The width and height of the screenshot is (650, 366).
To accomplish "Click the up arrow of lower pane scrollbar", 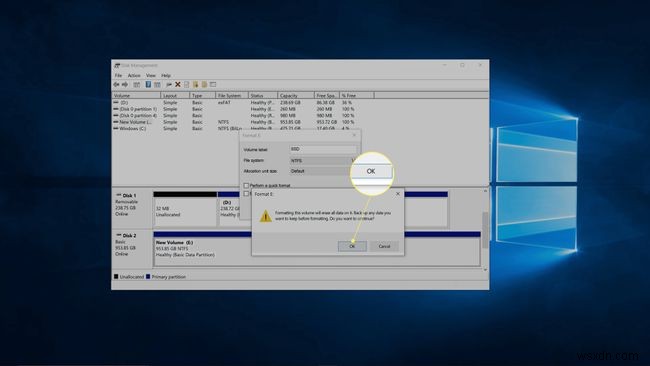I will pyautogui.click(x=485, y=191).
